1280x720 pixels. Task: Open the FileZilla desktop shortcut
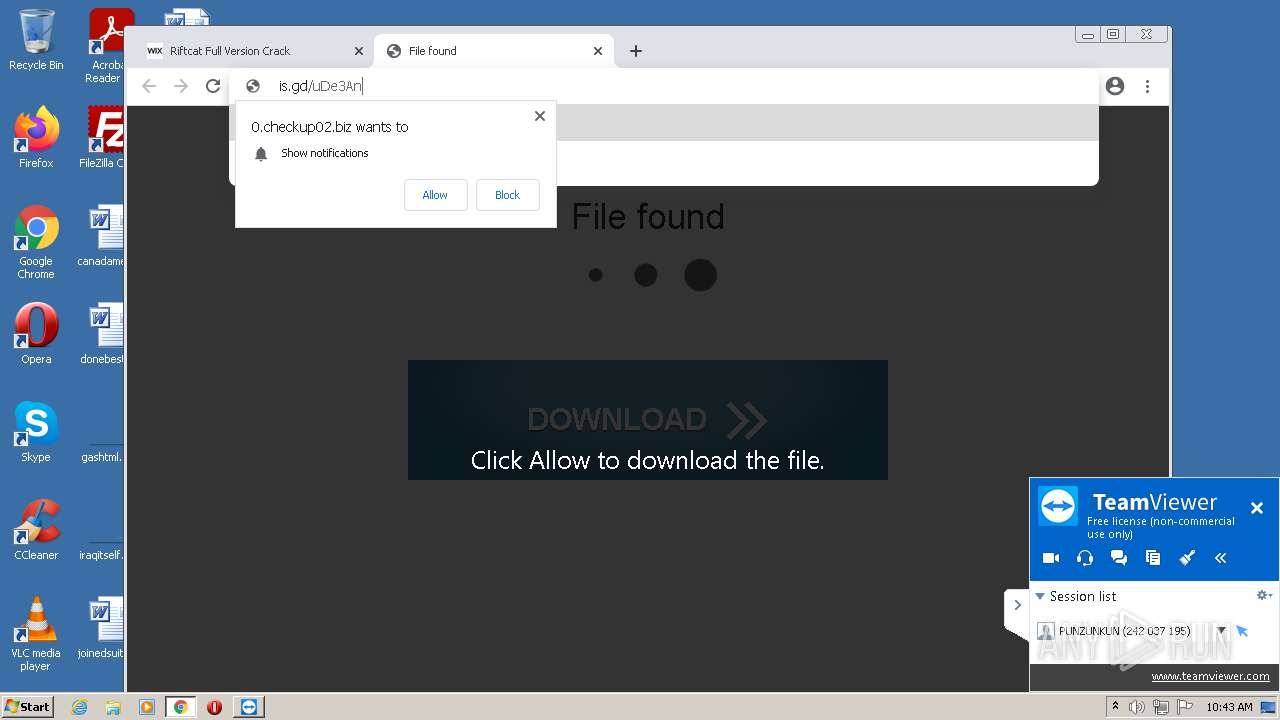tap(102, 138)
